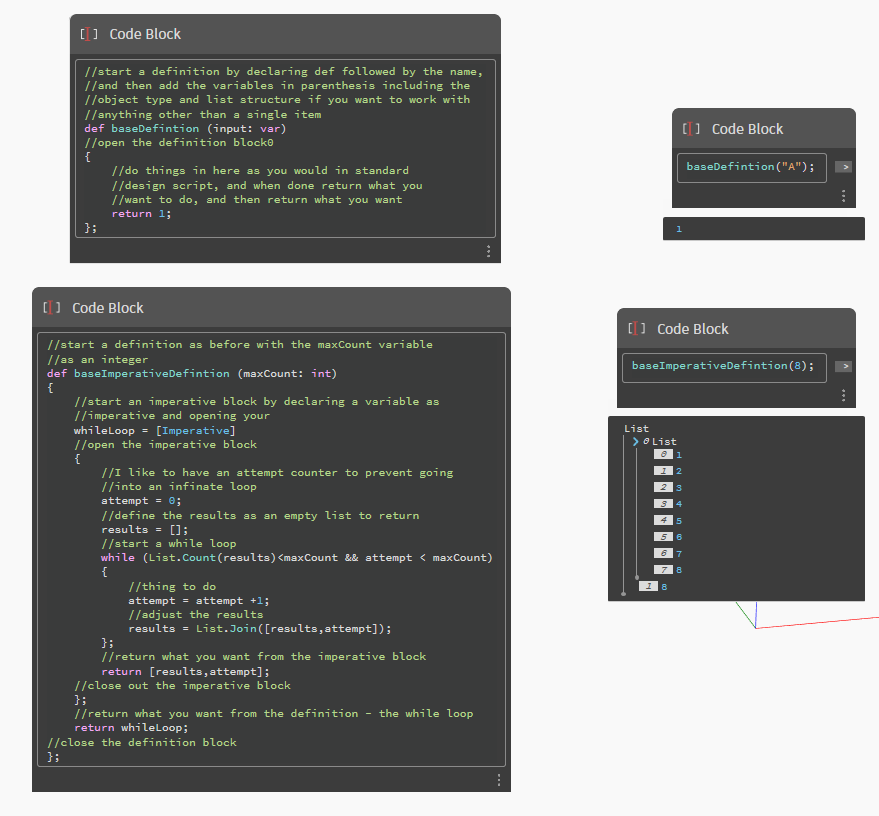This screenshot has height=816, width=879.
Task: Select the root "List" label in the preview bubble
Action: pyautogui.click(x=636, y=429)
